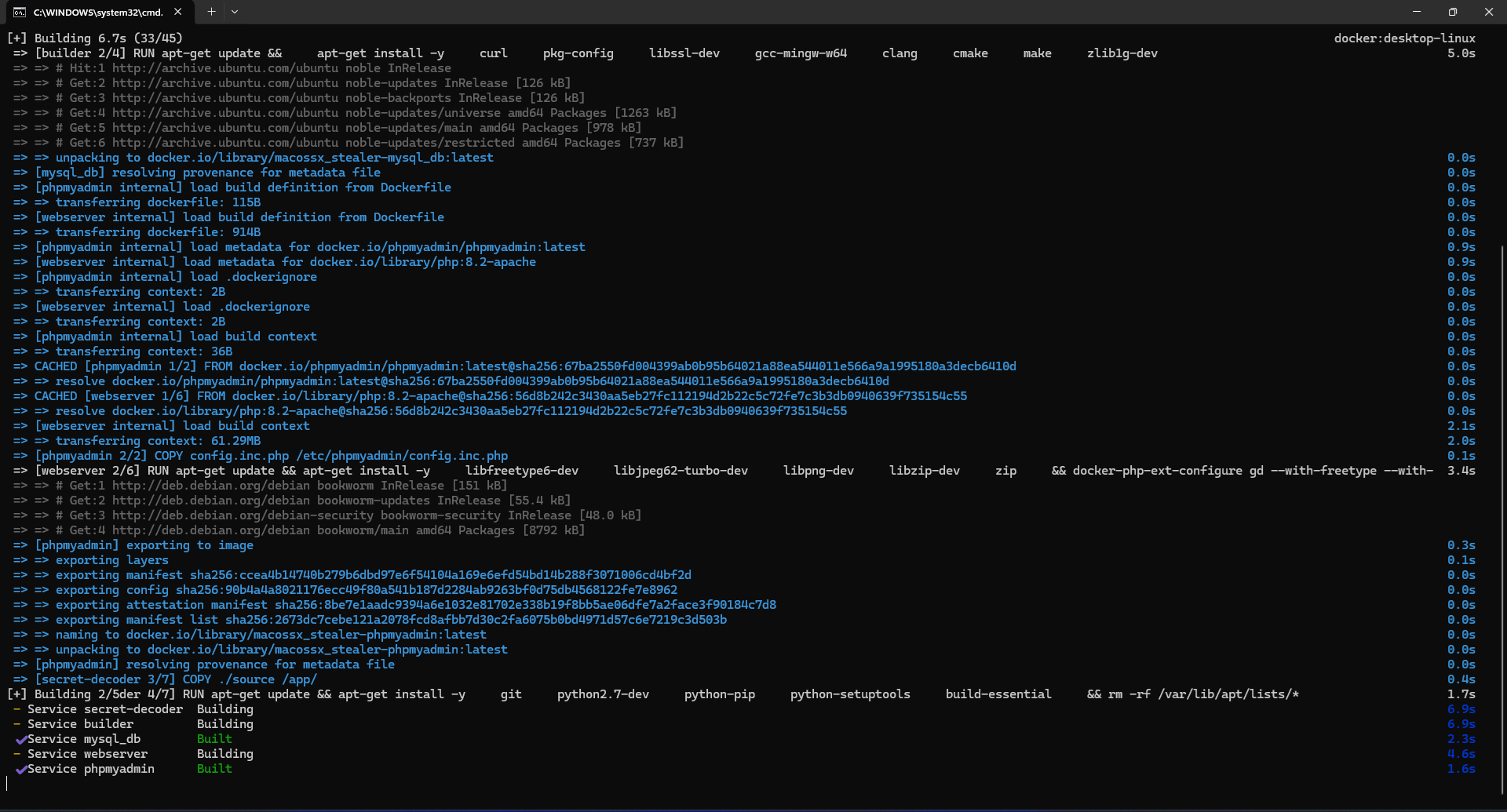Viewport: 1507px width, 812px height.
Task: Close the cmd.exe tab
Action: 178,12
